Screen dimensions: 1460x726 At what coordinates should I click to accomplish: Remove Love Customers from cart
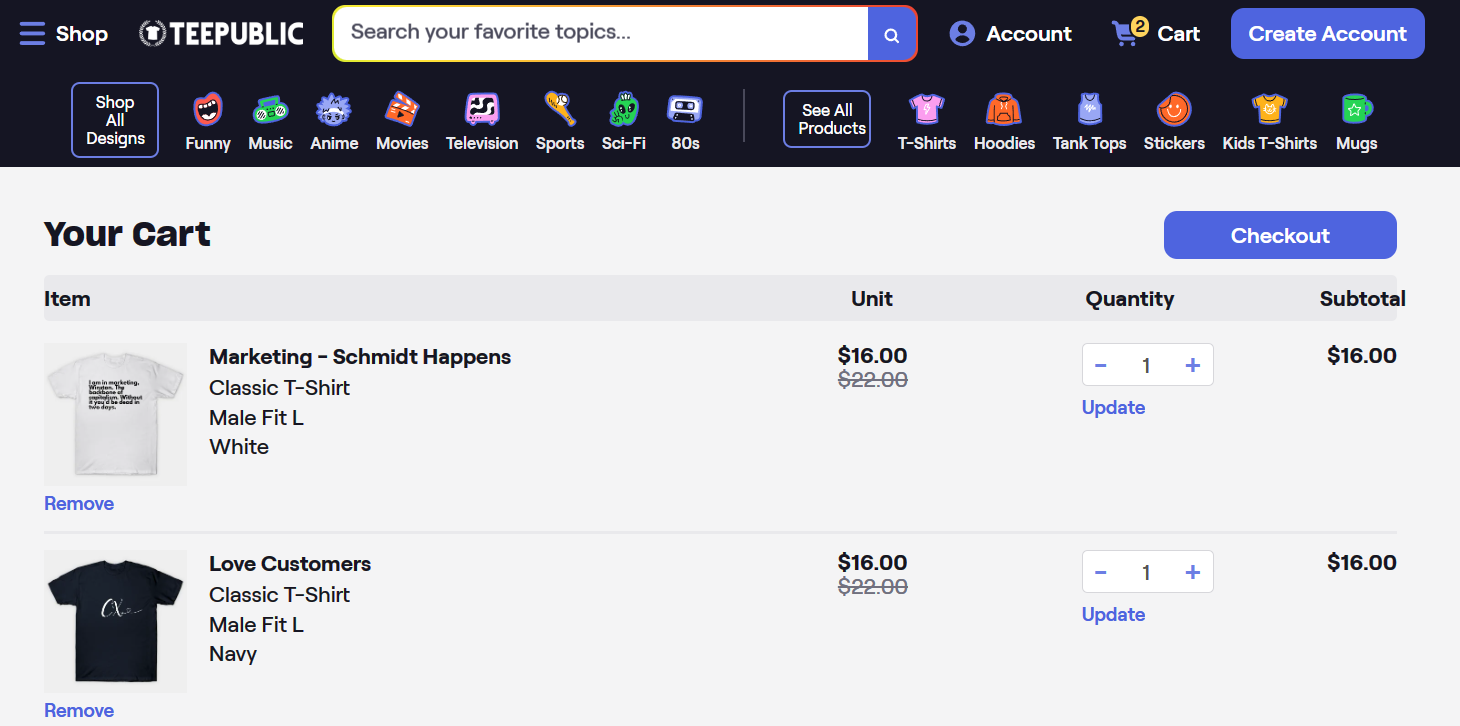pyautogui.click(x=79, y=710)
